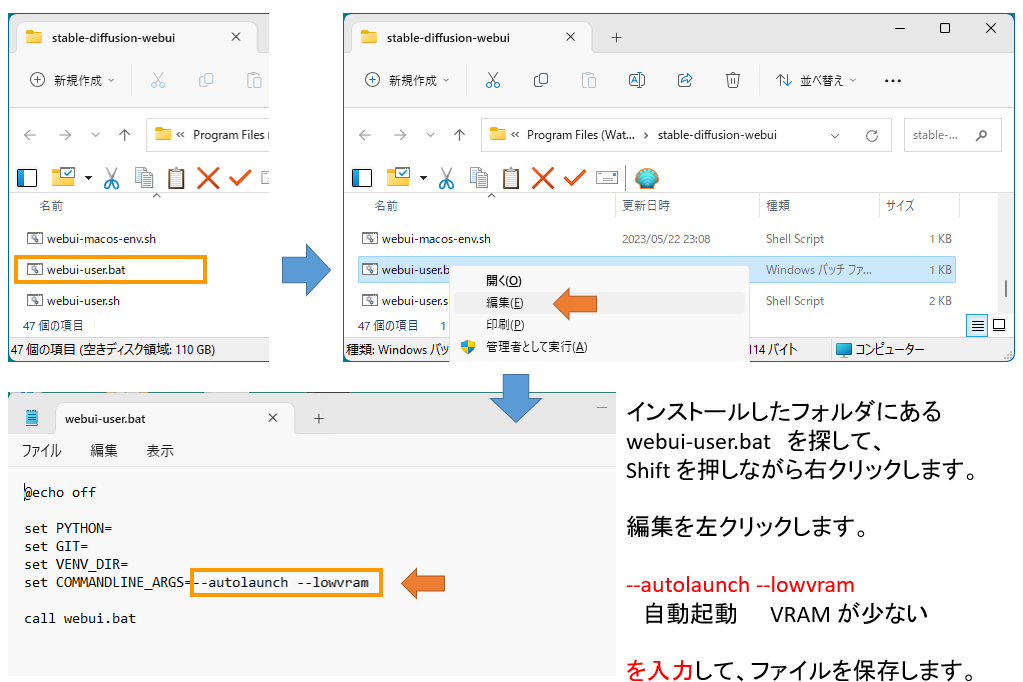Open the Share icon in Explorer toolbar
Image resolution: width=1023 pixels, height=682 pixels.
tap(685, 80)
